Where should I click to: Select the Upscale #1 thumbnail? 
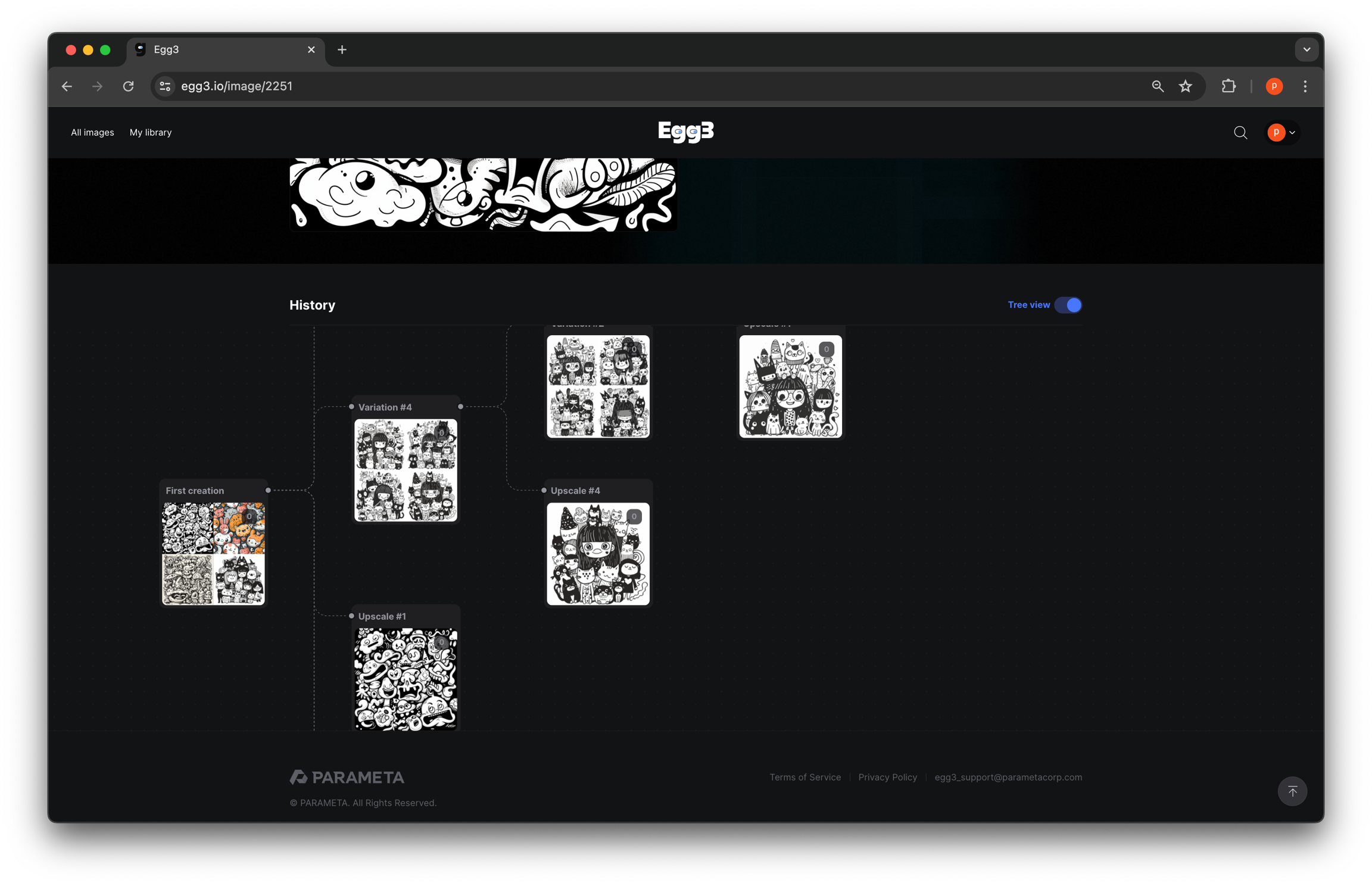coord(406,679)
